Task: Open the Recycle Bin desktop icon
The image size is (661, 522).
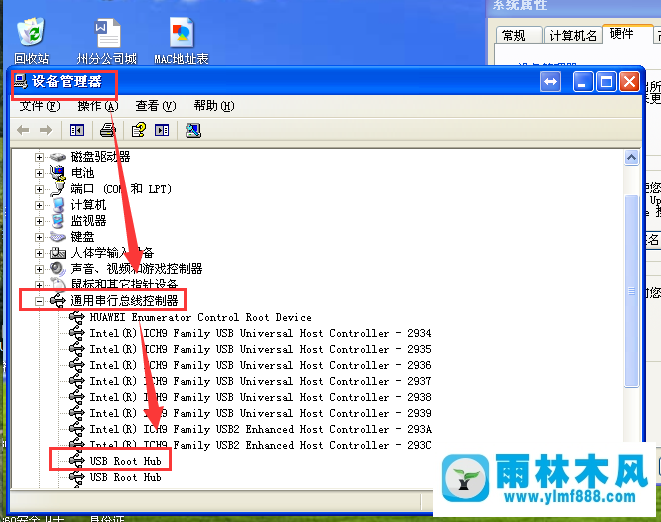Action: coord(31,32)
